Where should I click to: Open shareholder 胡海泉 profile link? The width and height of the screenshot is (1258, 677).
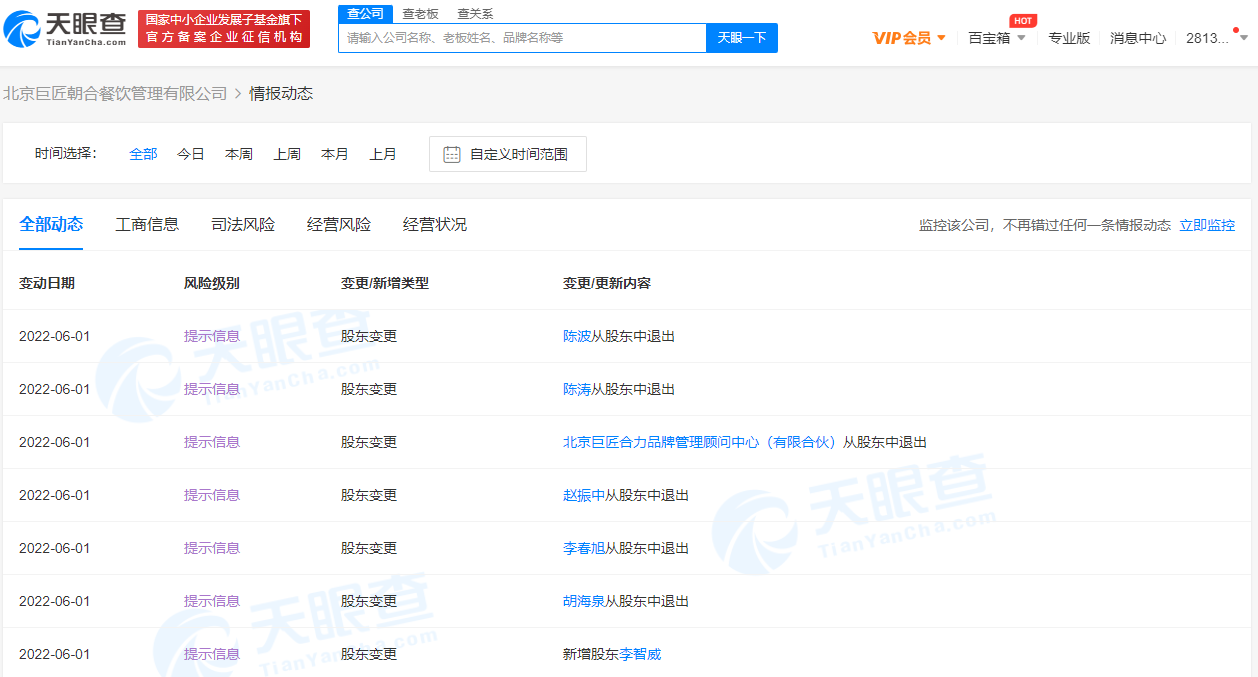tap(584, 601)
